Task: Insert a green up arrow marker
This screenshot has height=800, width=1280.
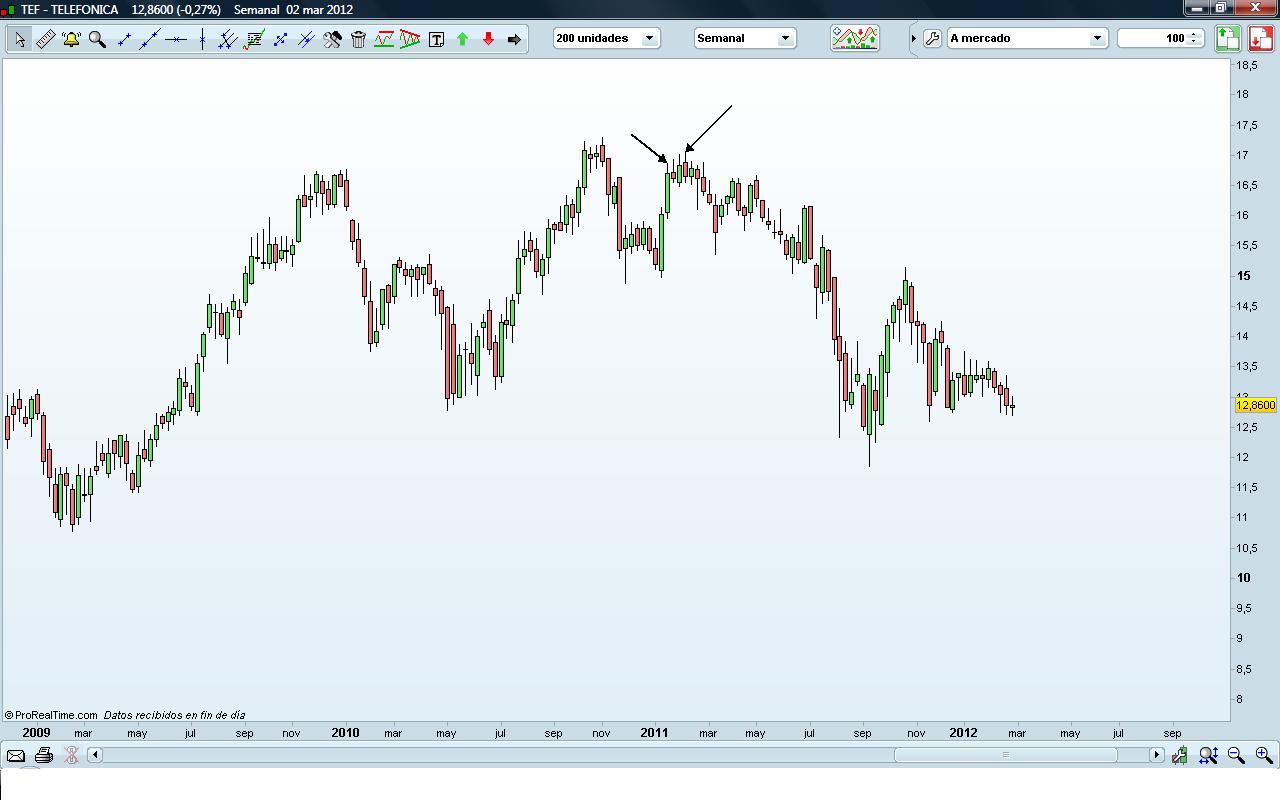Action: (x=462, y=39)
